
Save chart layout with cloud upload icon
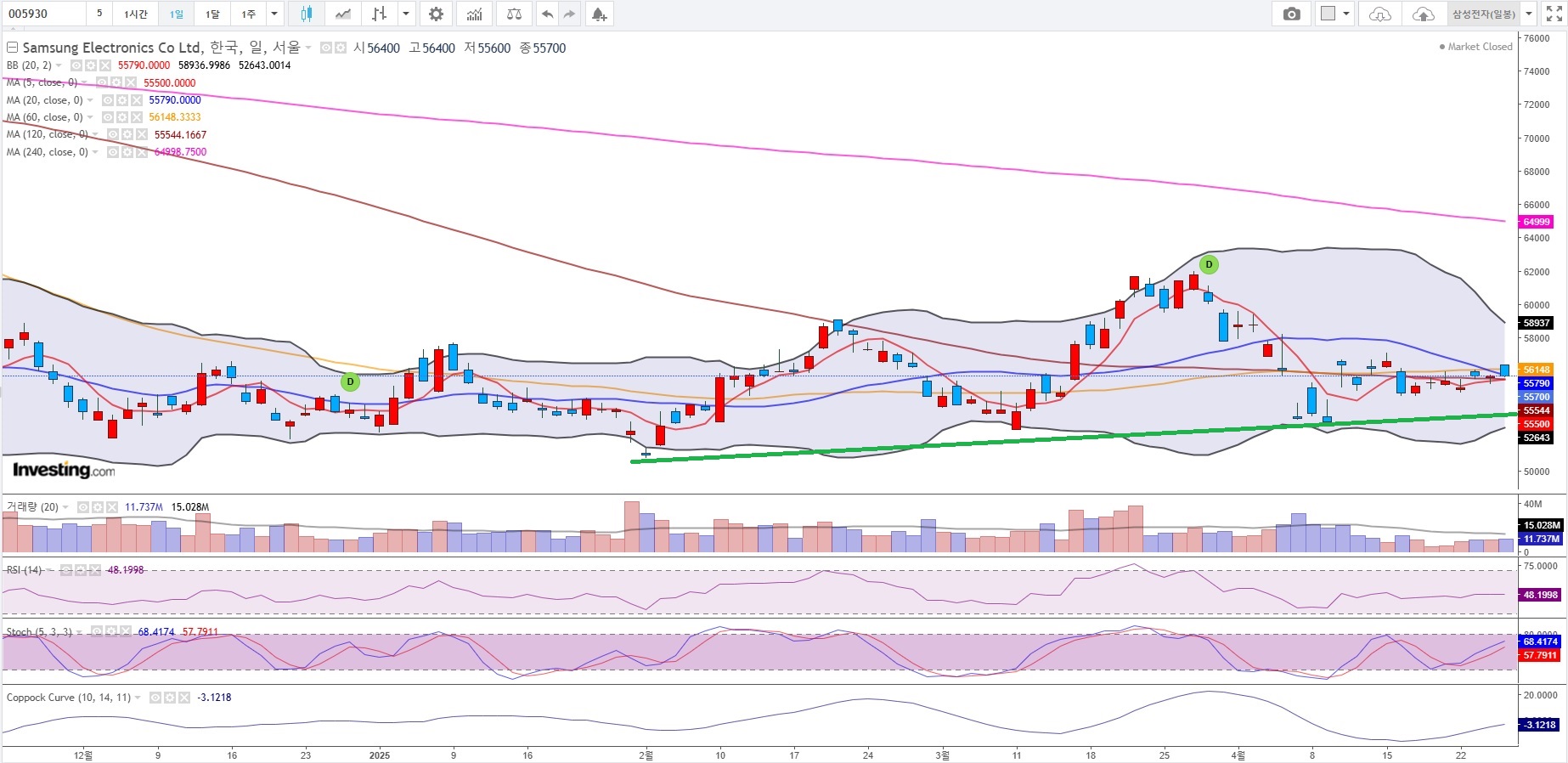click(1423, 14)
